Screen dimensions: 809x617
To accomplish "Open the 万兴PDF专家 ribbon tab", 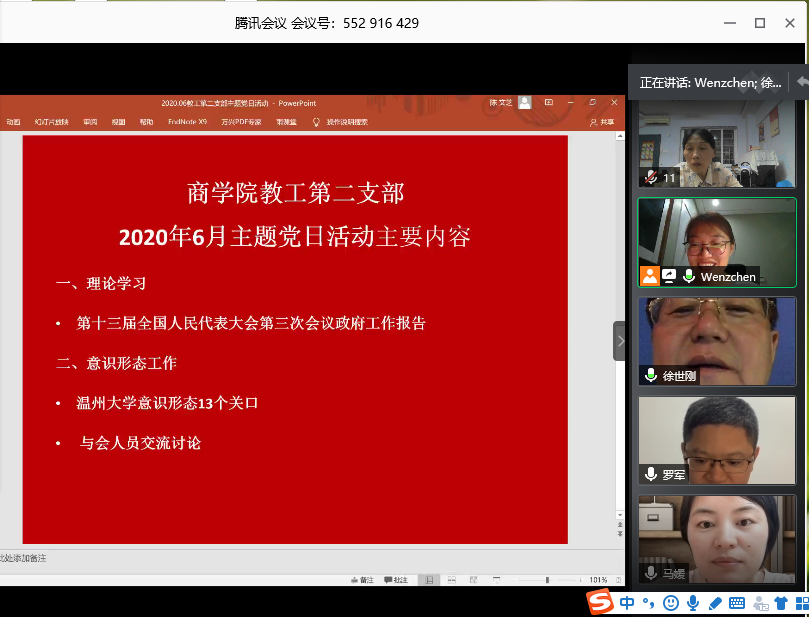I will (241, 122).
